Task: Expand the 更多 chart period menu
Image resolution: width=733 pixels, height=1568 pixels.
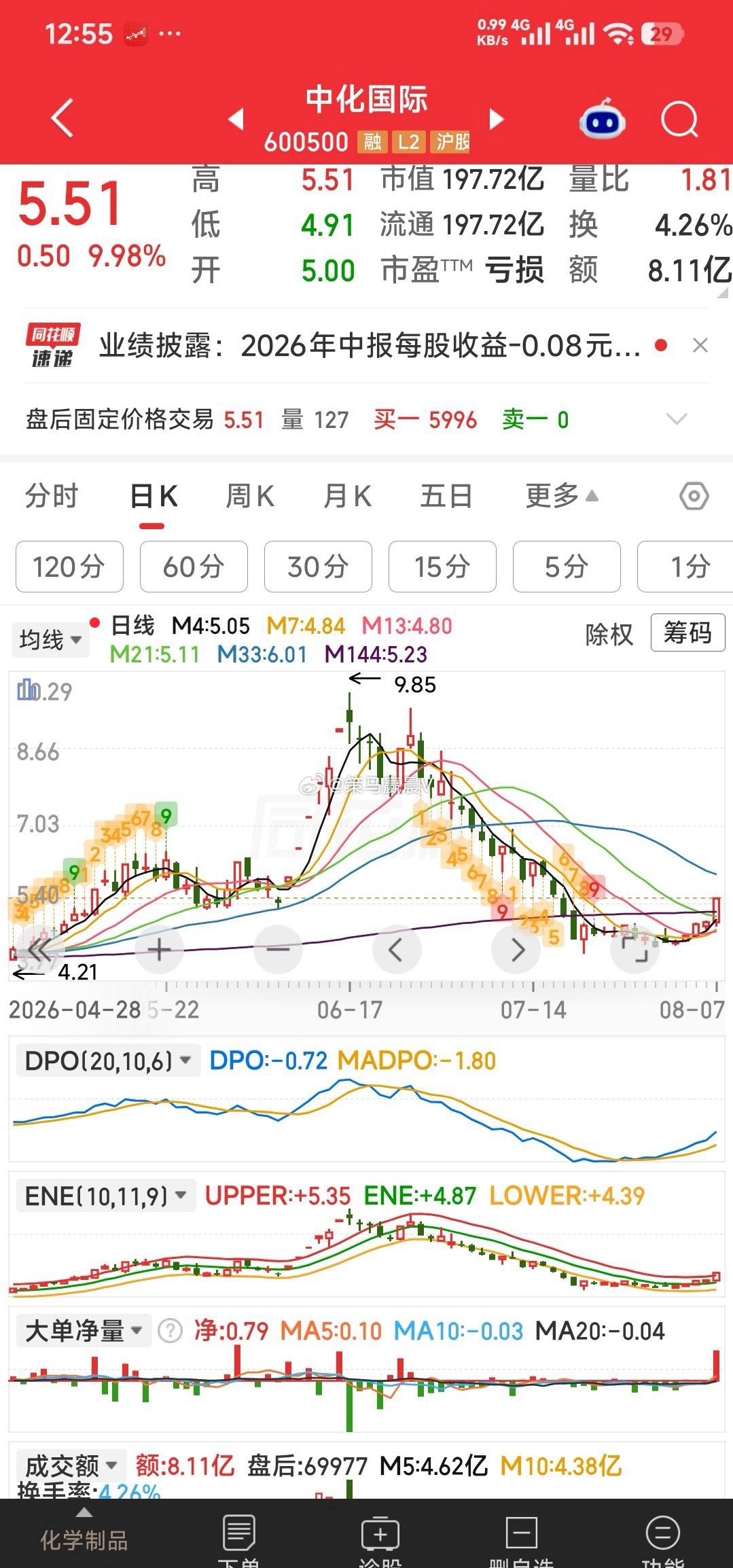Action: 562,496
